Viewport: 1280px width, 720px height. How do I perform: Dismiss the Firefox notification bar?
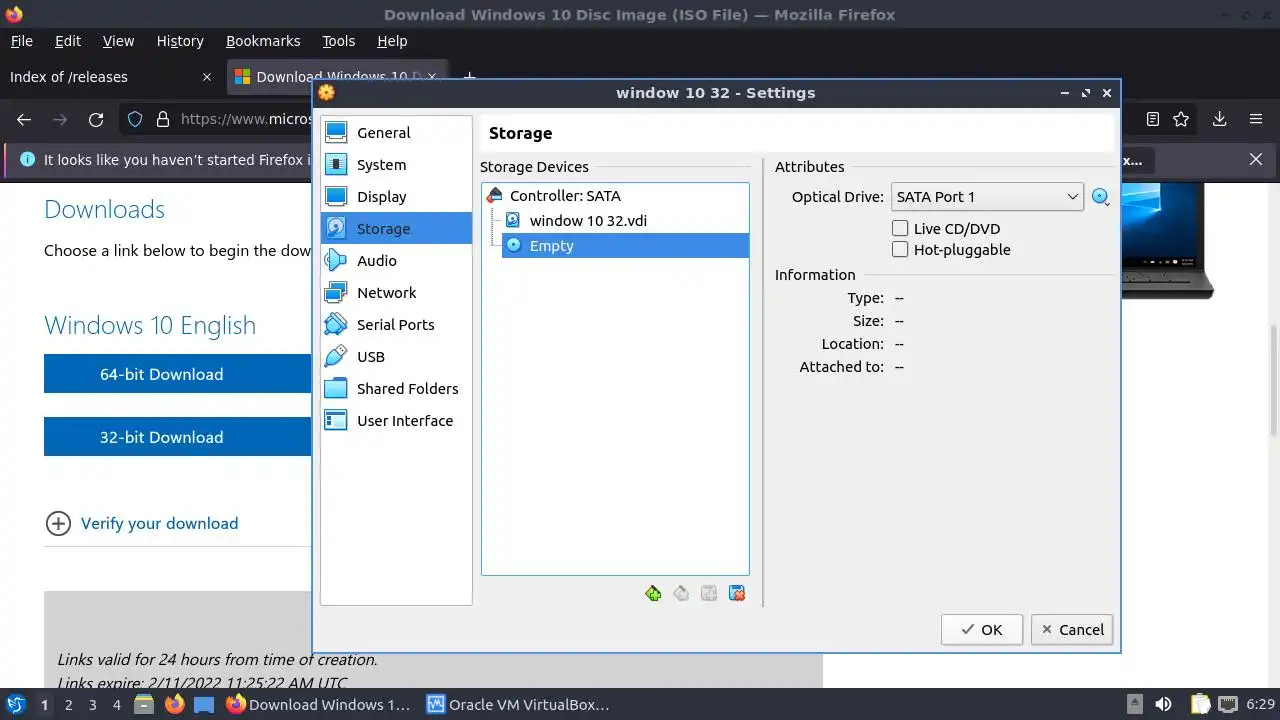(1256, 159)
